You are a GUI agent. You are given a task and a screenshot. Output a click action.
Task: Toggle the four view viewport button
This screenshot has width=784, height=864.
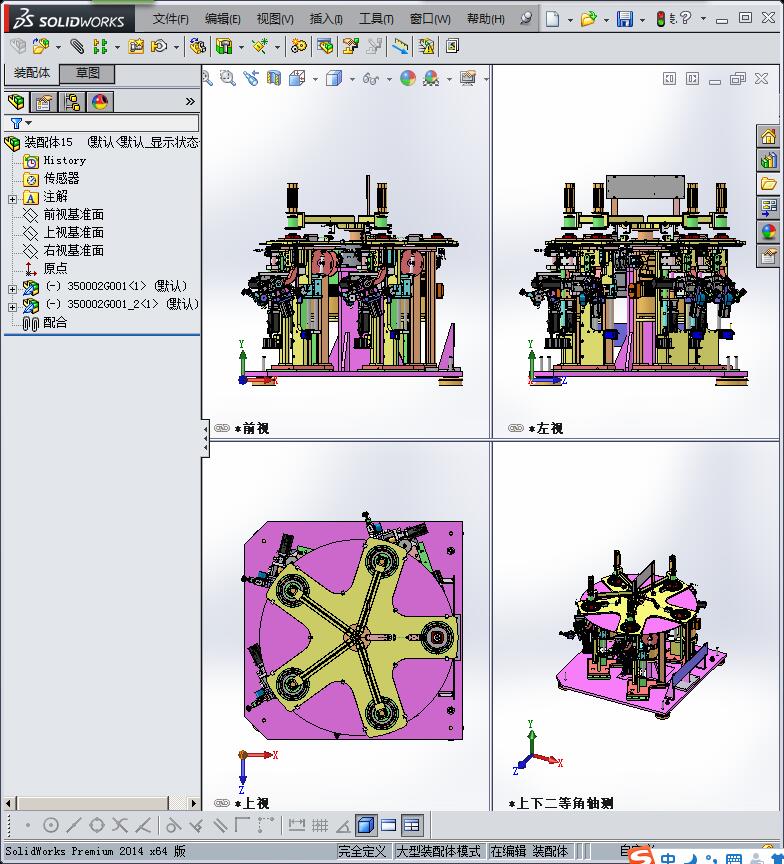tap(412, 825)
